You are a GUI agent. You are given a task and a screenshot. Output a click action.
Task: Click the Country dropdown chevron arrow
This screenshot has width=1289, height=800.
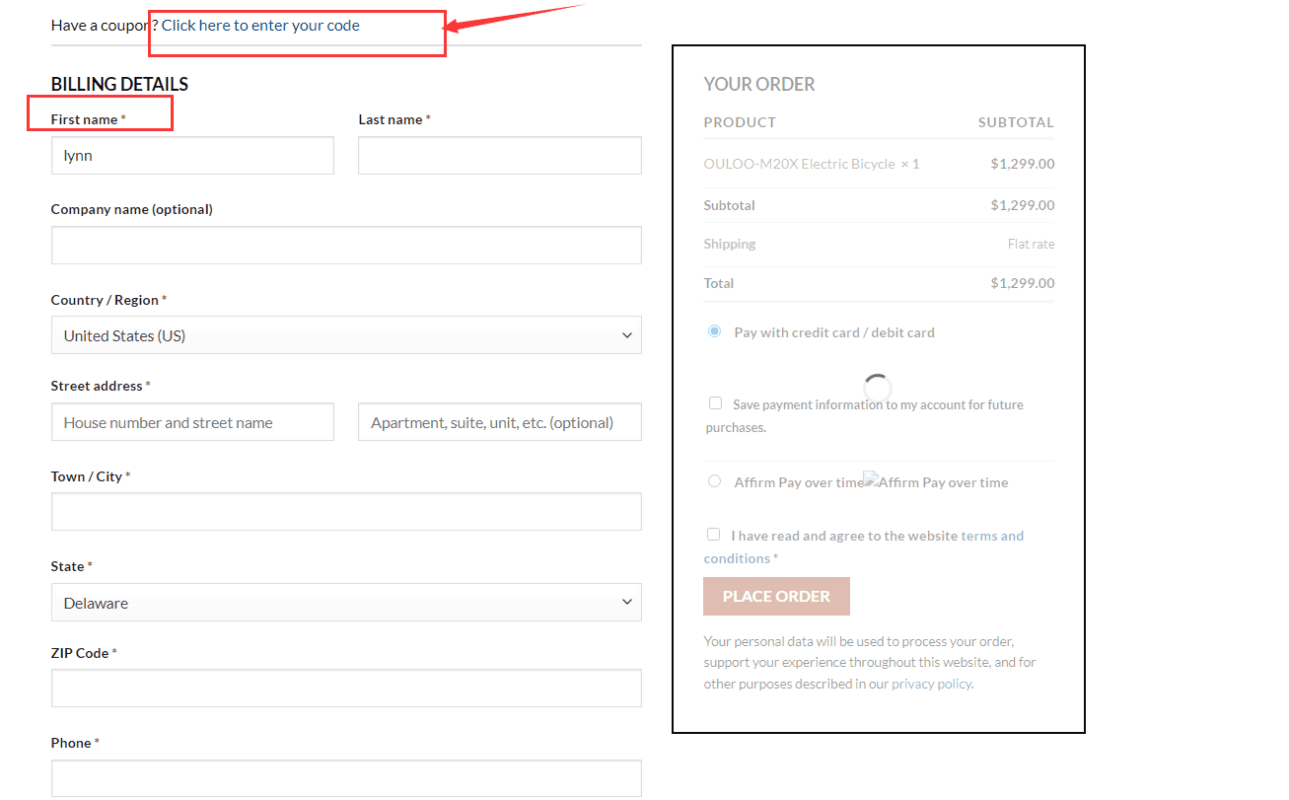(x=627, y=336)
